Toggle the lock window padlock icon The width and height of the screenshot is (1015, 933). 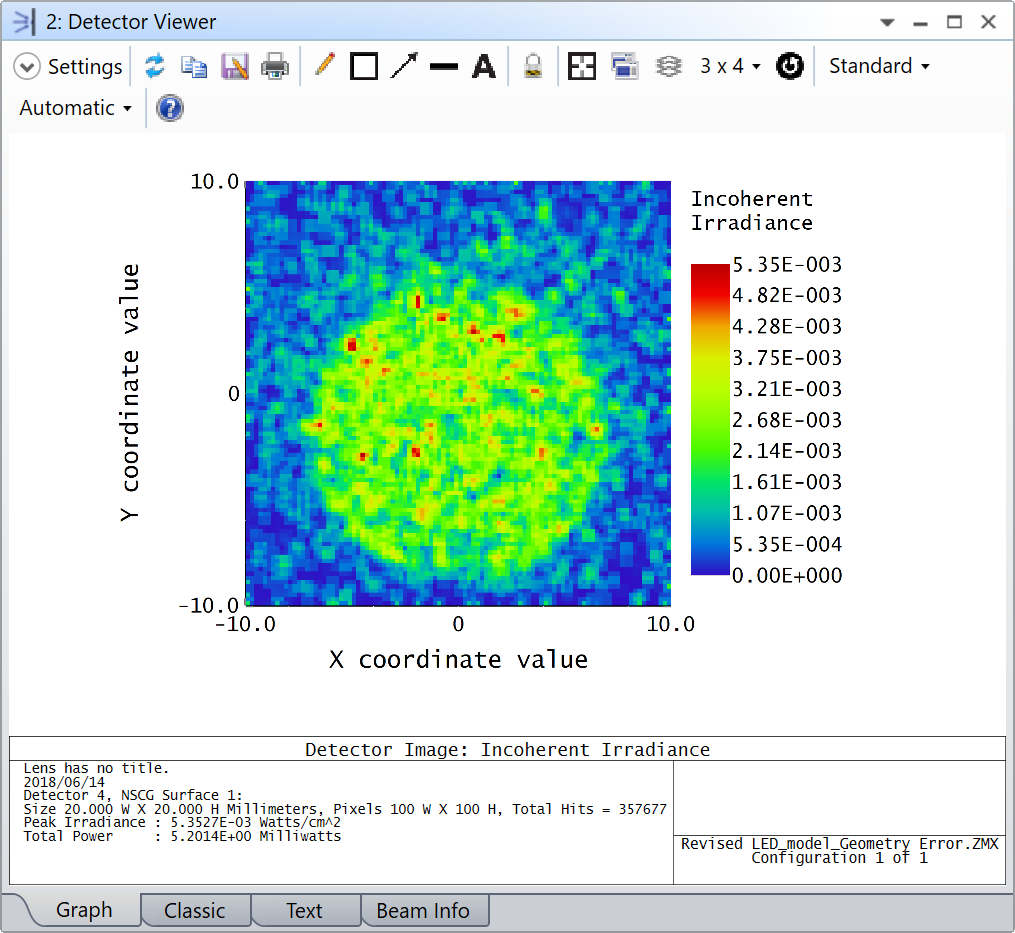pyautogui.click(x=533, y=67)
